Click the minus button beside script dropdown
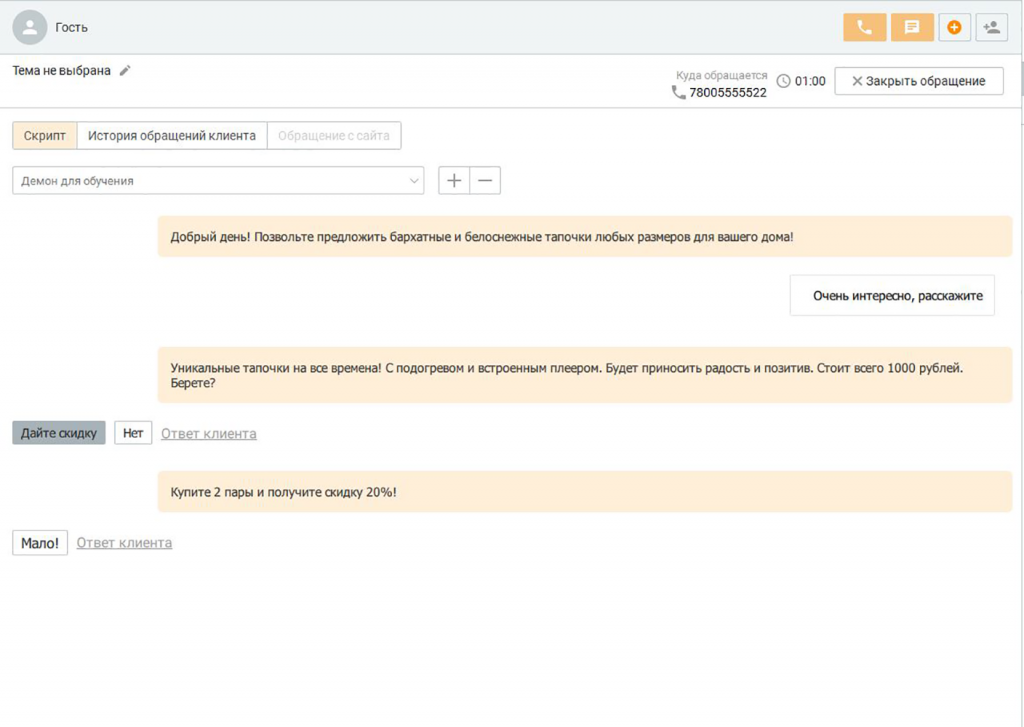 coord(485,181)
